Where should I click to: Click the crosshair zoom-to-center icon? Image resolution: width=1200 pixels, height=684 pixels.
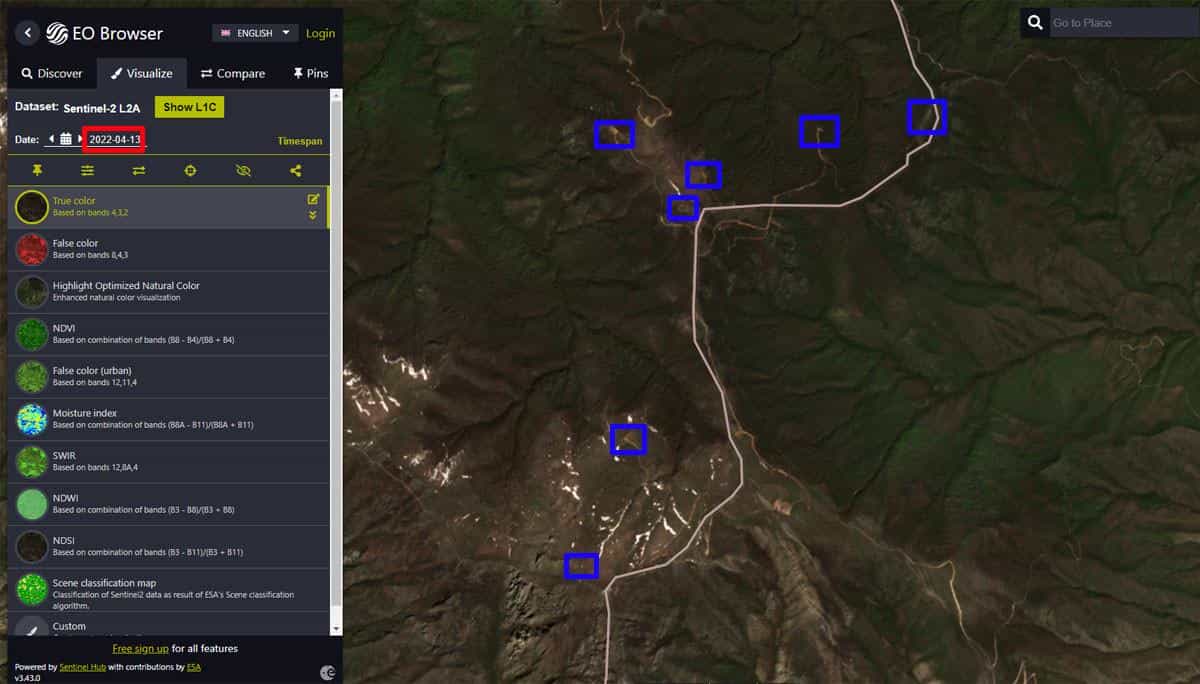point(191,171)
